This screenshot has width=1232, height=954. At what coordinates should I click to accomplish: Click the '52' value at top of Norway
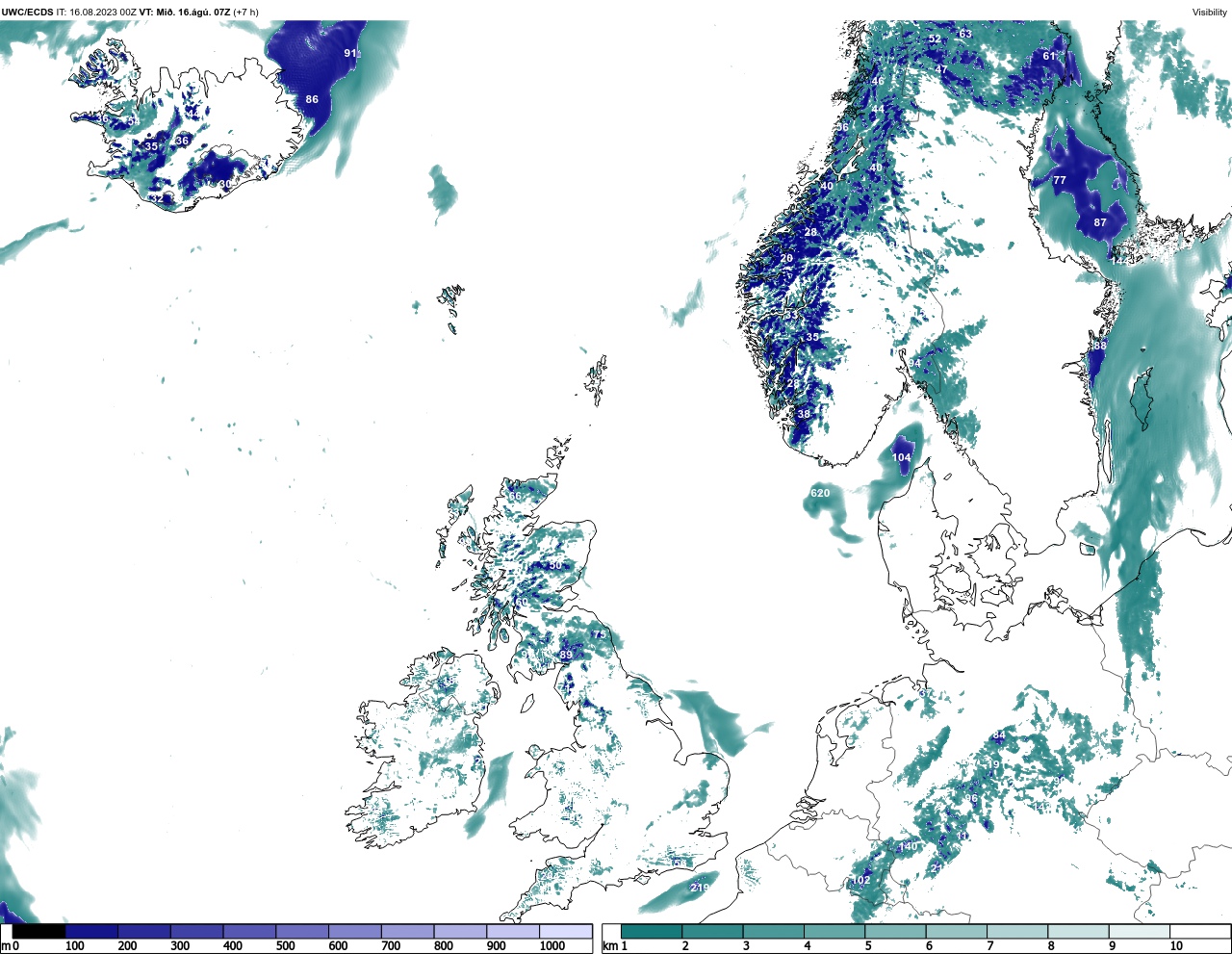coord(935,39)
